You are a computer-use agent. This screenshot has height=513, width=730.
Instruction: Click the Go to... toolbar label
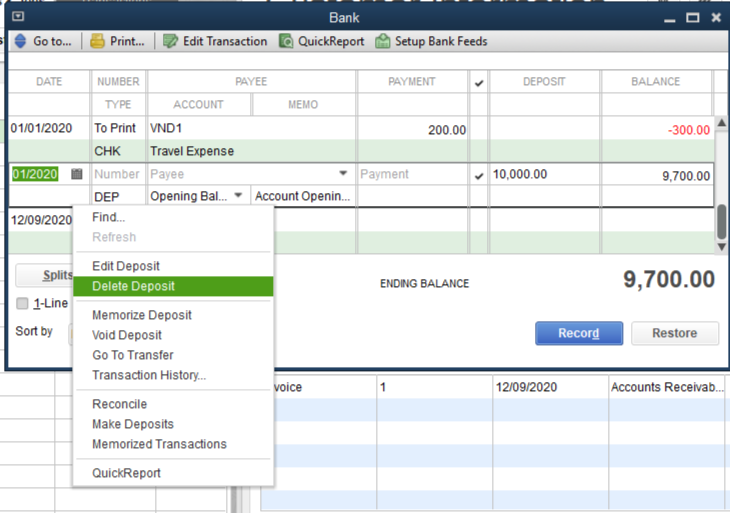52,41
